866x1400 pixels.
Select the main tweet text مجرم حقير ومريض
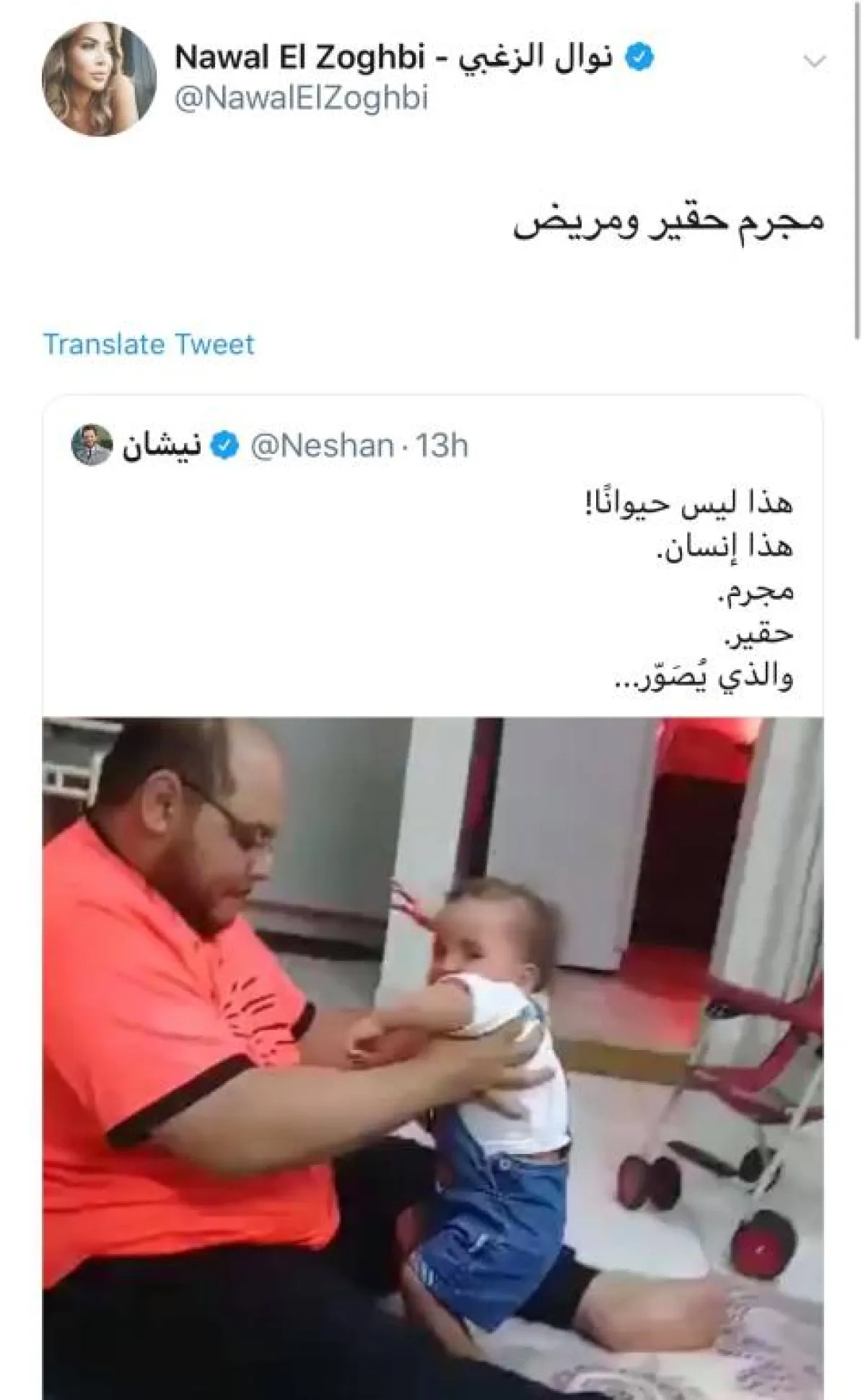(668, 222)
